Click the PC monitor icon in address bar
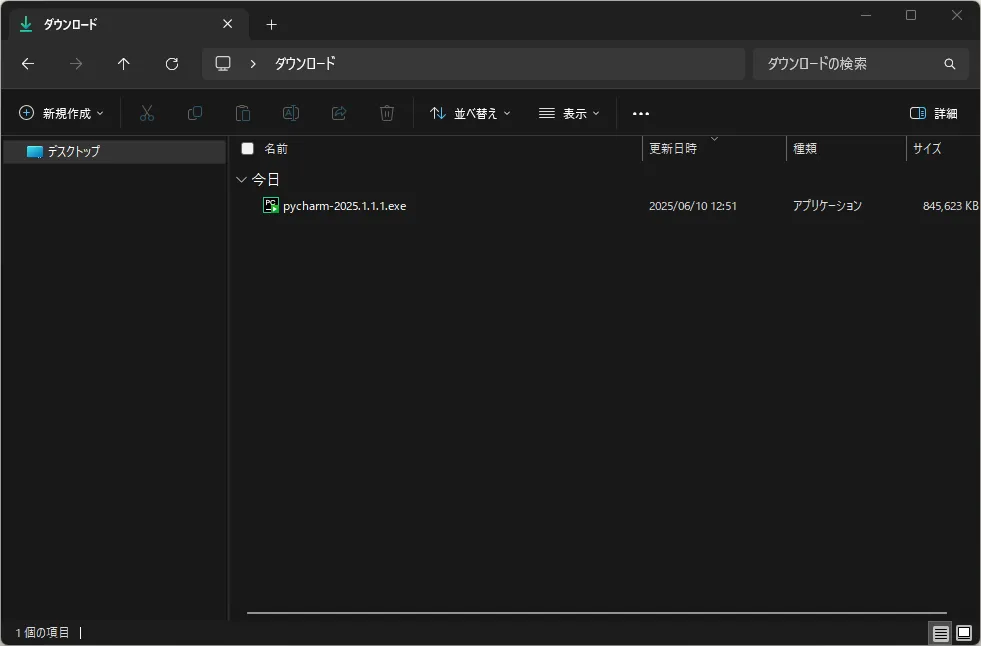 (x=223, y=64)
